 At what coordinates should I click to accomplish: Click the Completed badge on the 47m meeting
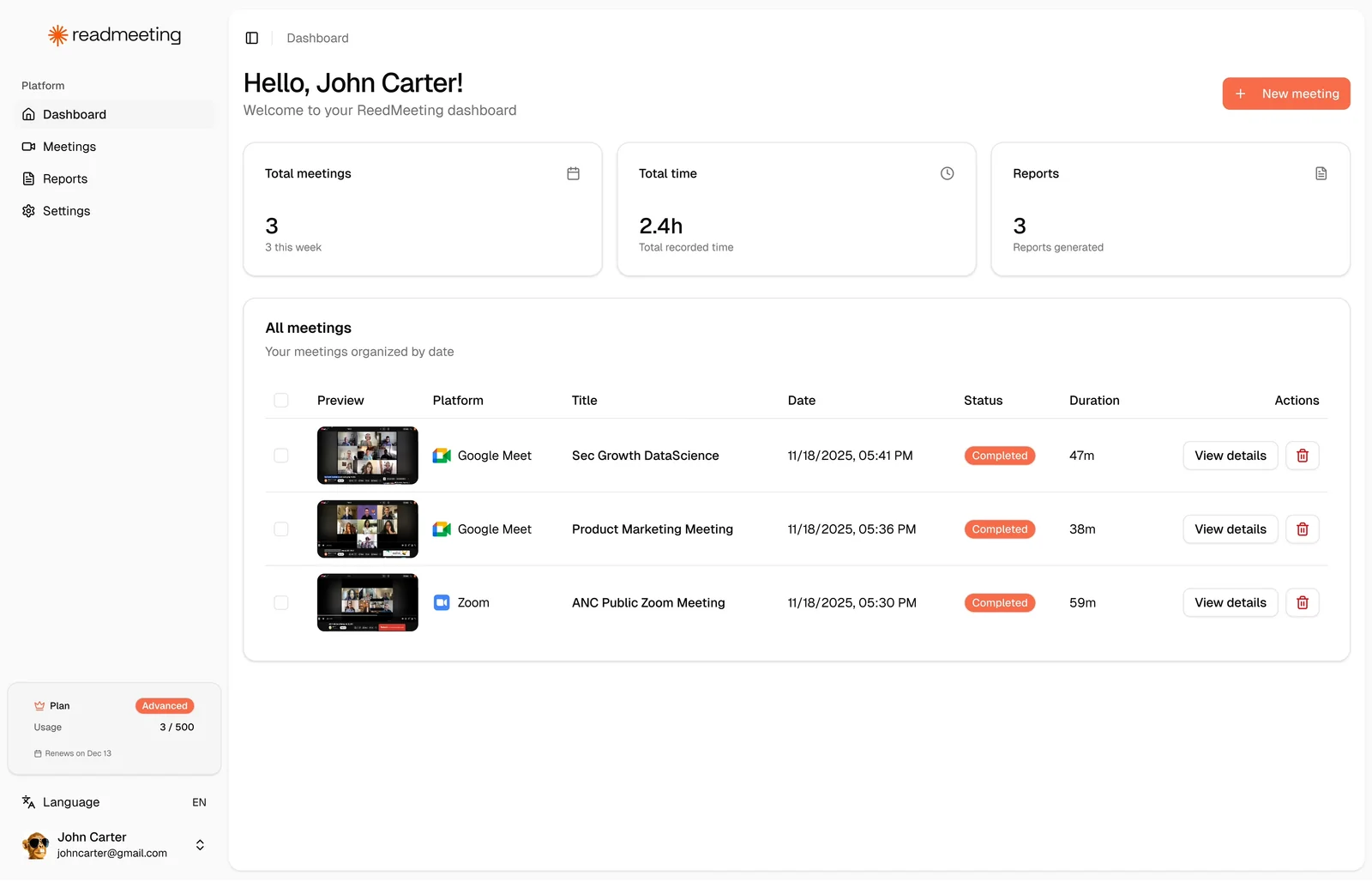[x=999, y=456]
